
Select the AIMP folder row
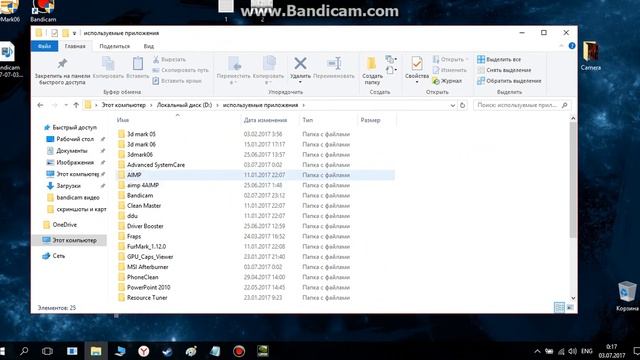(255, 175)
